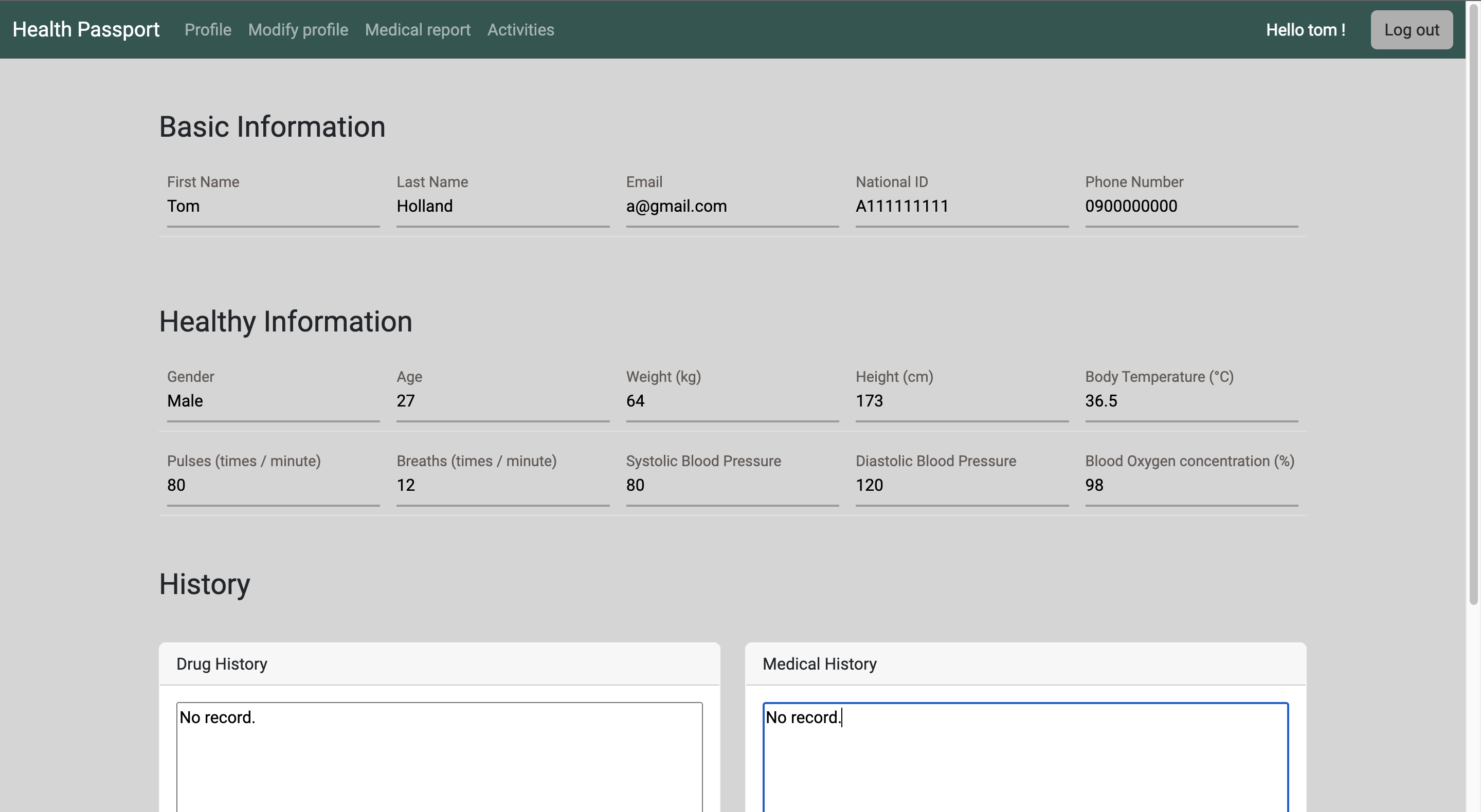Click the Basic Information heading
Image resolution: width=1481 pixels, height=812 pixels.
pos(272,126)
